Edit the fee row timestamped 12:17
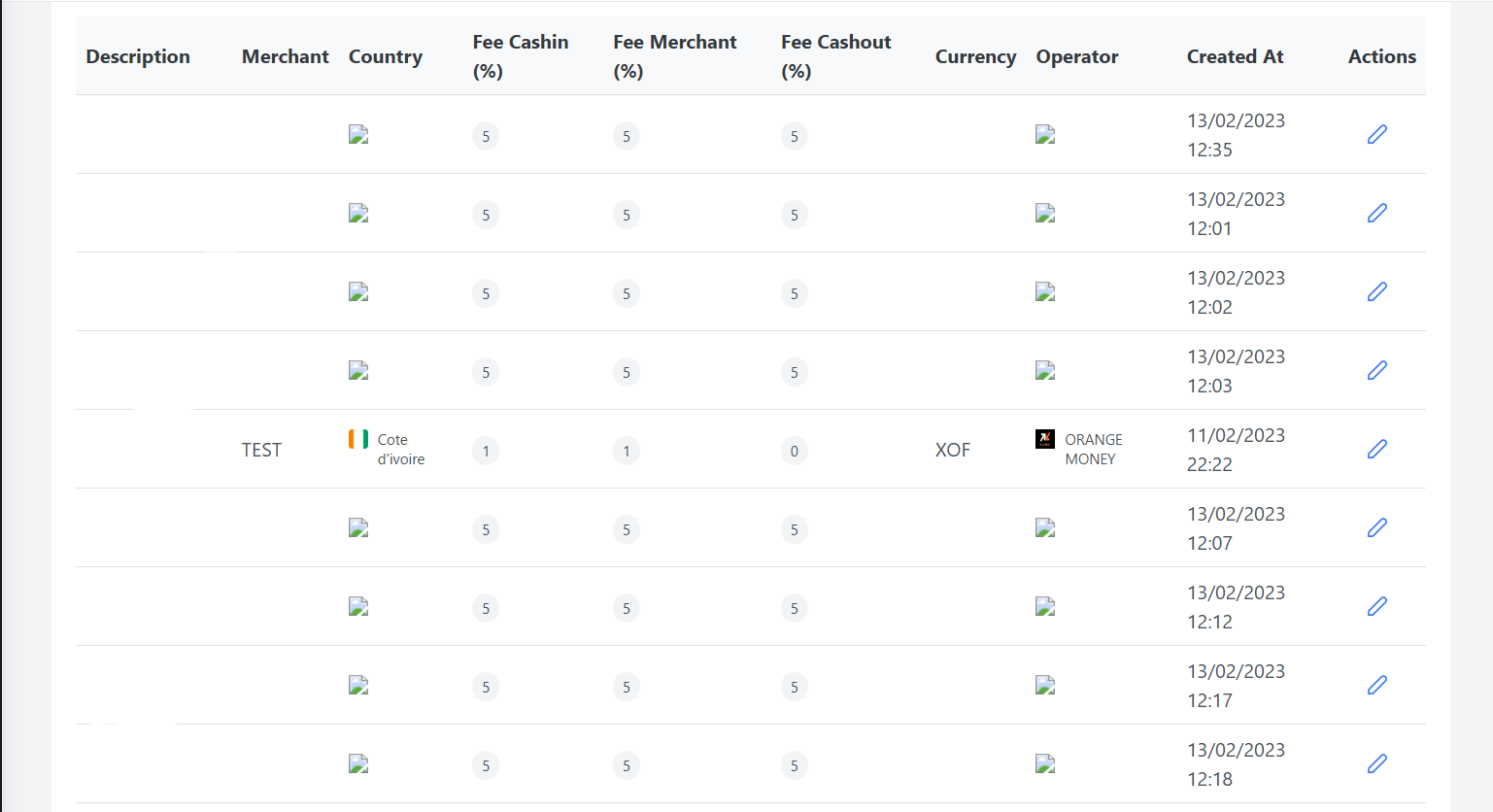The image size is (1493, 812). [1376, 685]
